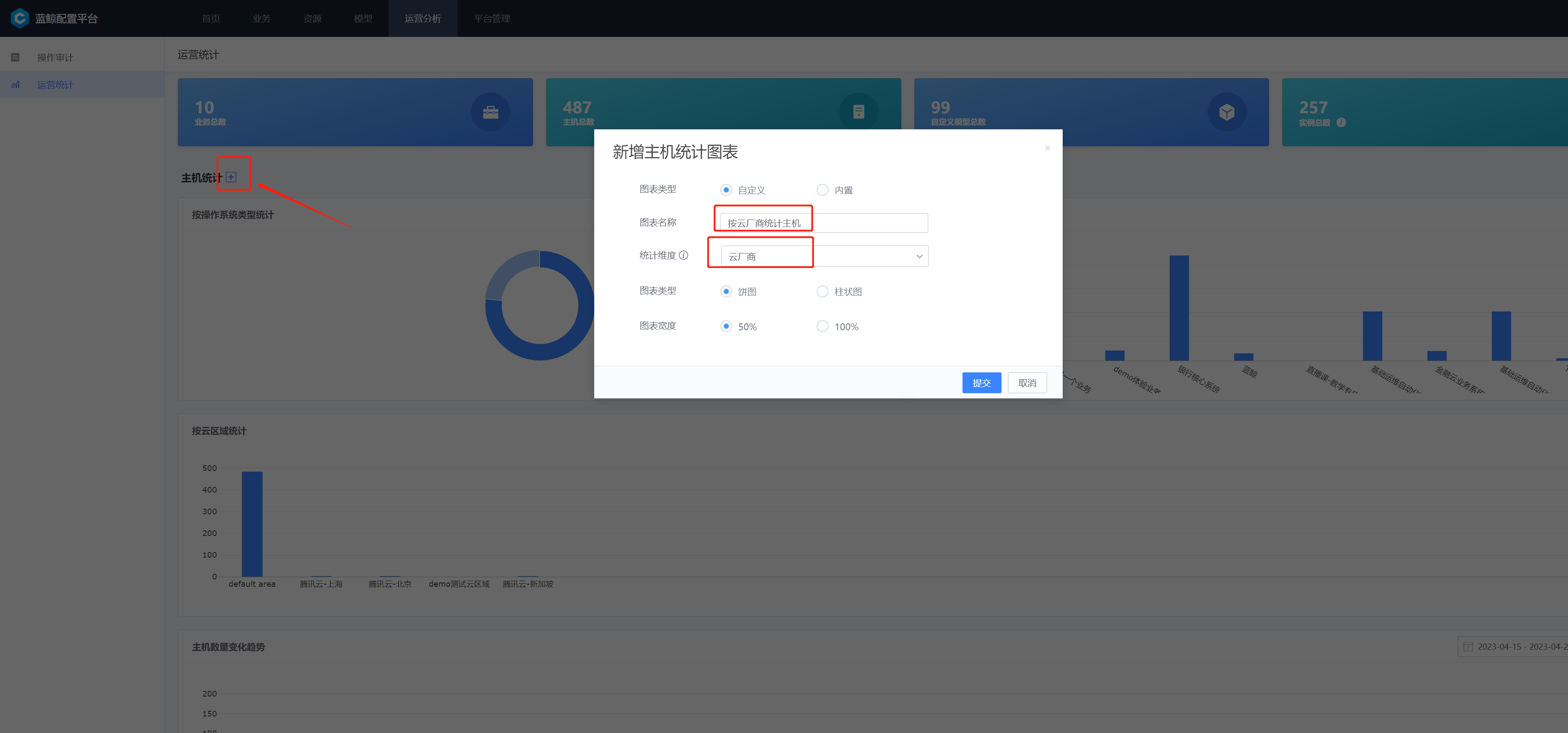Choose the 柱状图 radio option
This screenshot has height=733, width=1568.
click(x=822, y=292)
